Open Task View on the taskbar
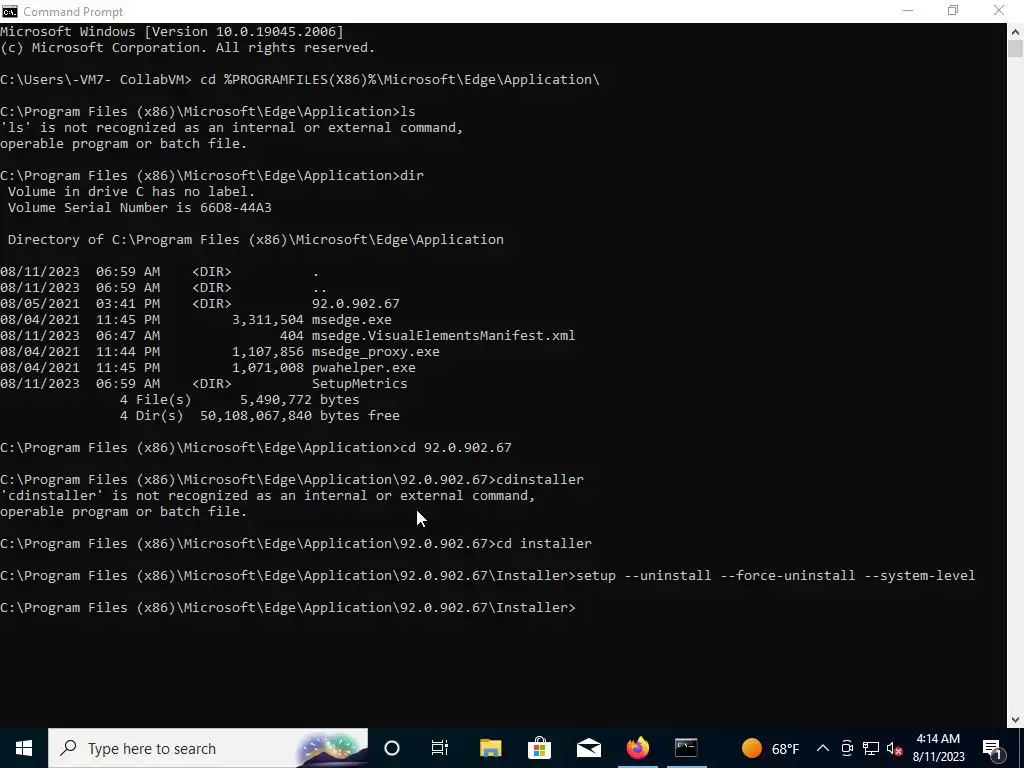 click(x=440, y=748)
